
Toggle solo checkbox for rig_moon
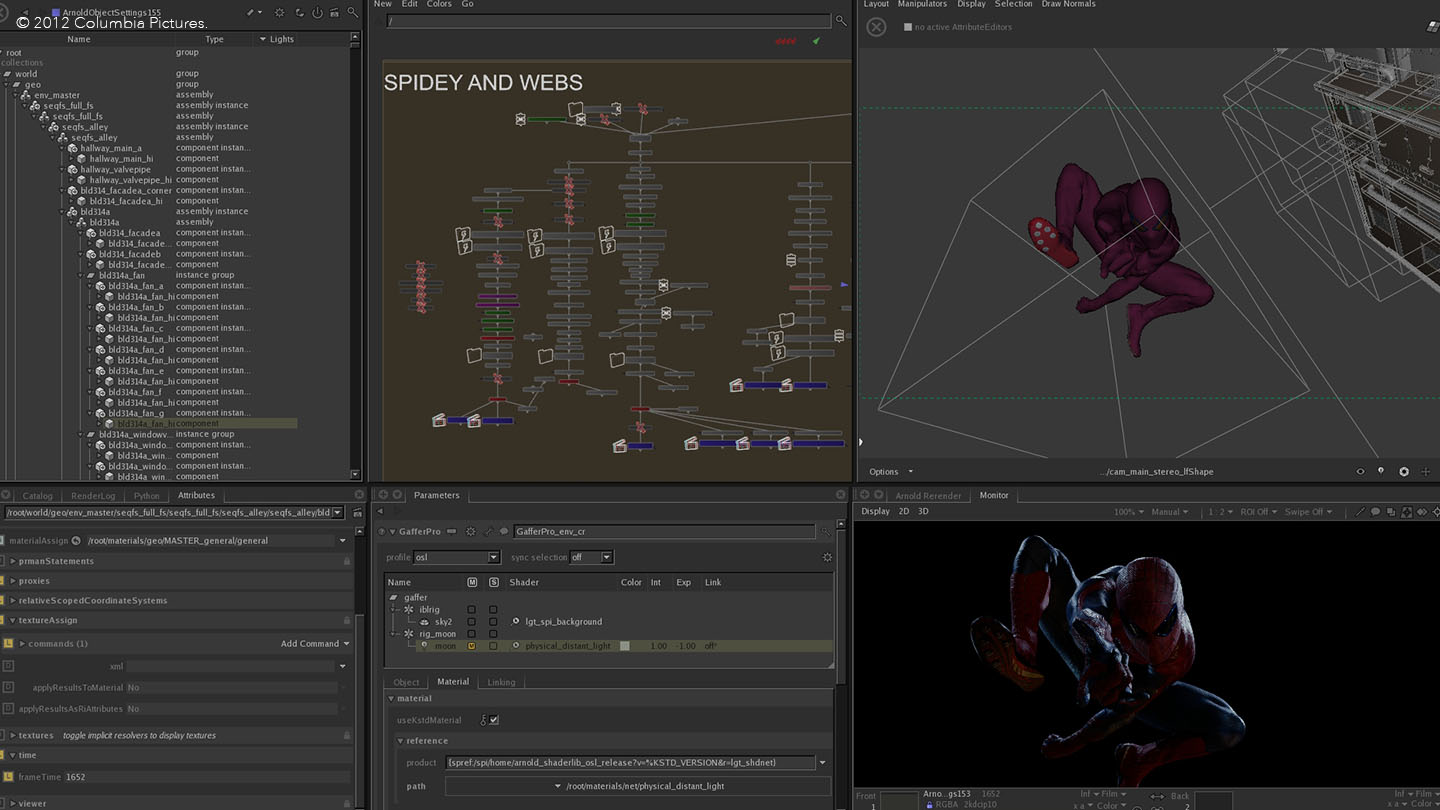point(493,634)
